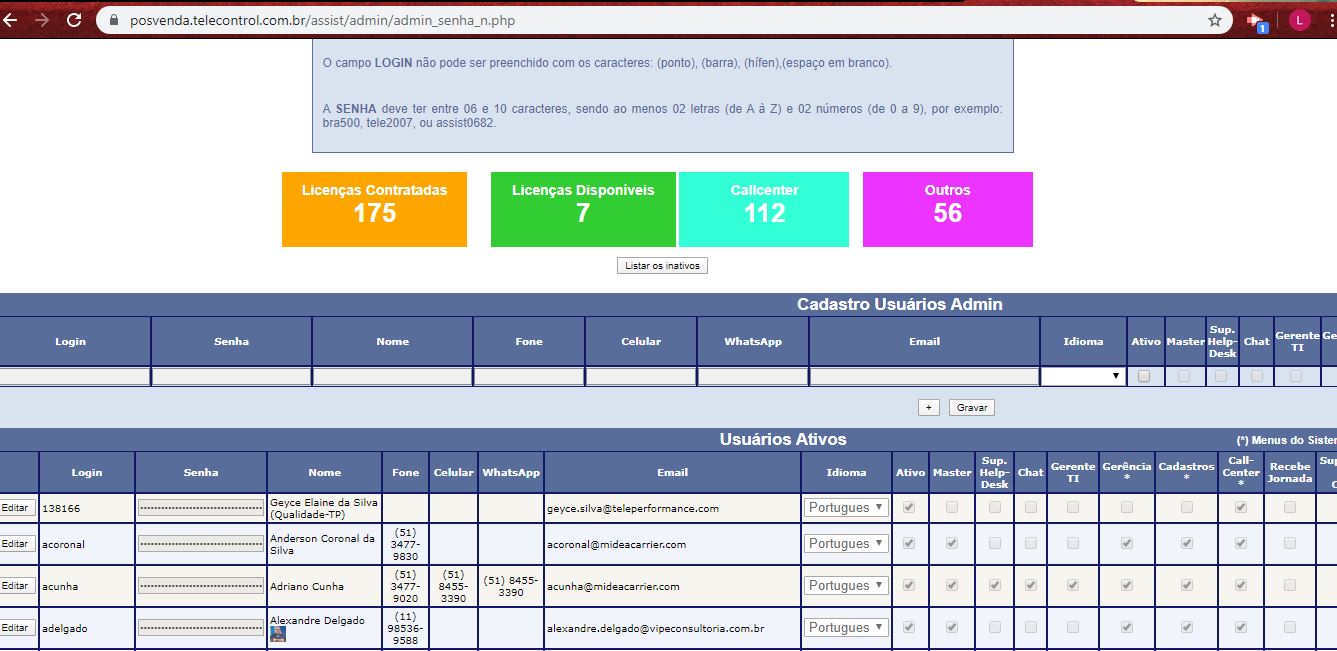This screenshot has height=651, width=1337.
Task: Open the Idioma dropdown for user 138166
Action: point(846,508)
